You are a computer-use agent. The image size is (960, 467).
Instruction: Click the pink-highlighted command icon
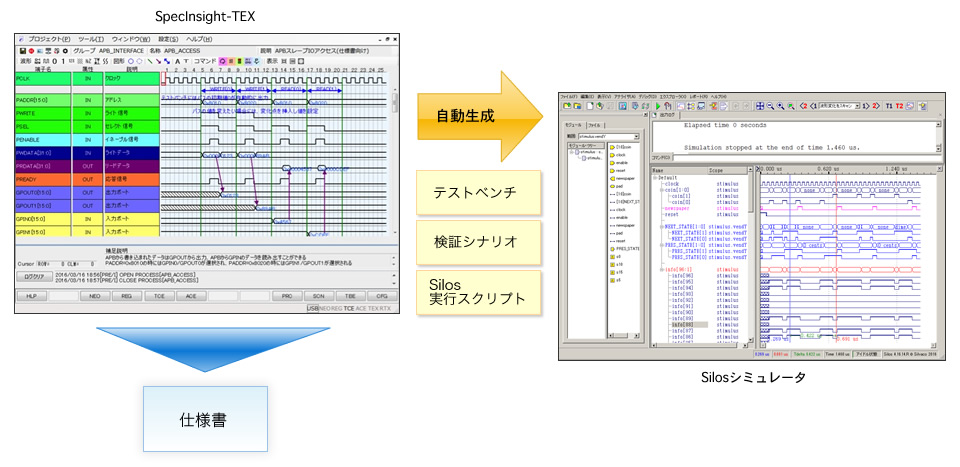[223, 61]
